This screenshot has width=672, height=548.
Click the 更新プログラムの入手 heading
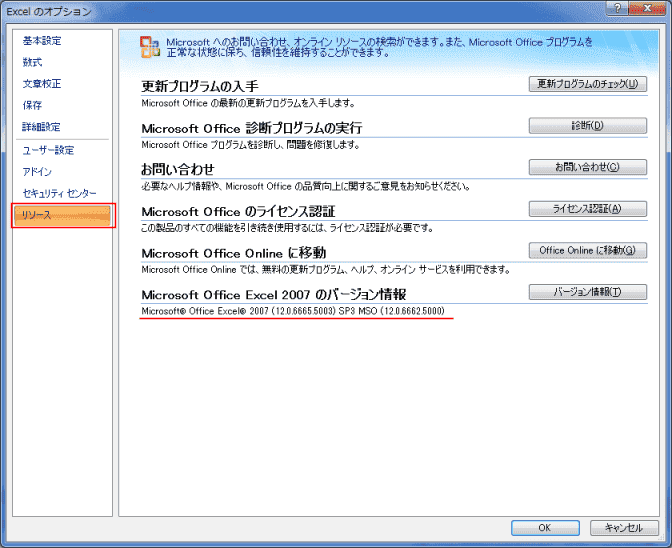[200, 87]
